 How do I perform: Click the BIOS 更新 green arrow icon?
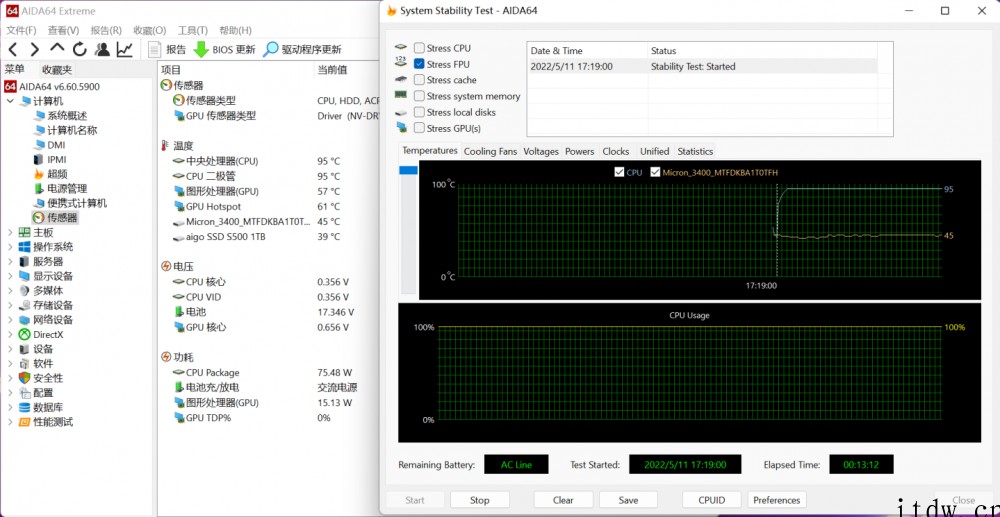pos(202,49)
